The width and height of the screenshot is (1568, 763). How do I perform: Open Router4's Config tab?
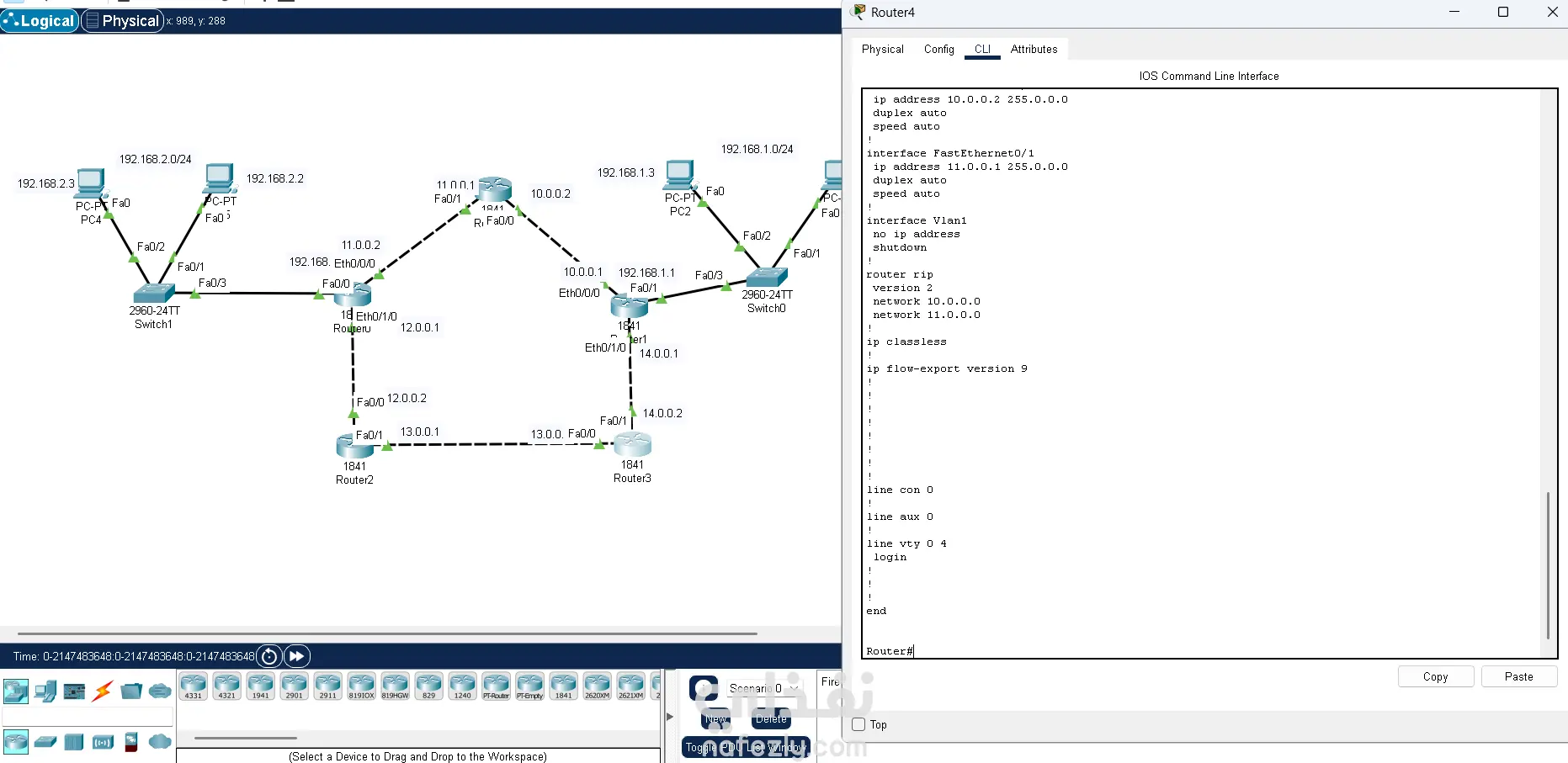(939, 50)
